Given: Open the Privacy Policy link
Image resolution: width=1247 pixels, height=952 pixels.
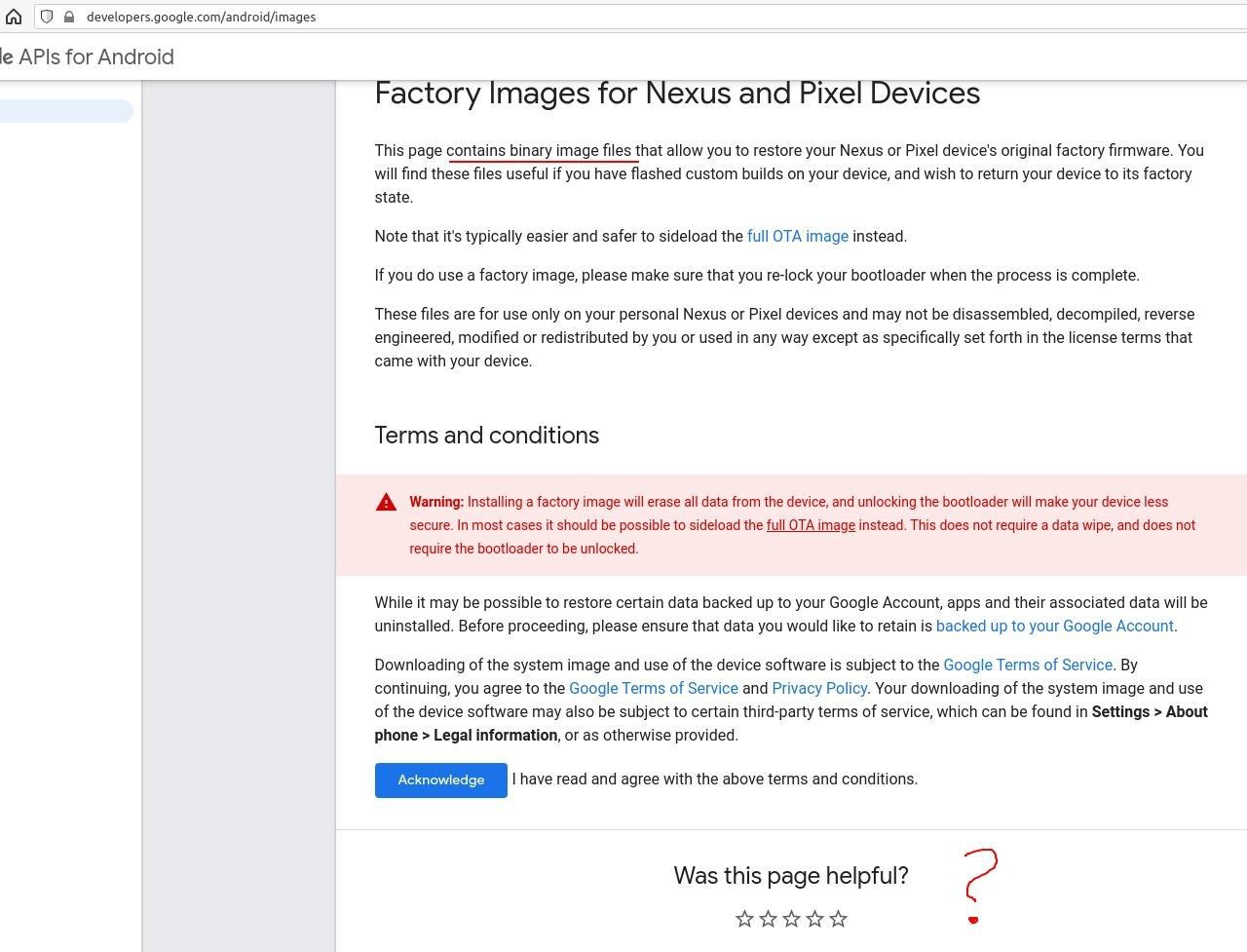Looking at the screenshot, I should click(819, 688).
